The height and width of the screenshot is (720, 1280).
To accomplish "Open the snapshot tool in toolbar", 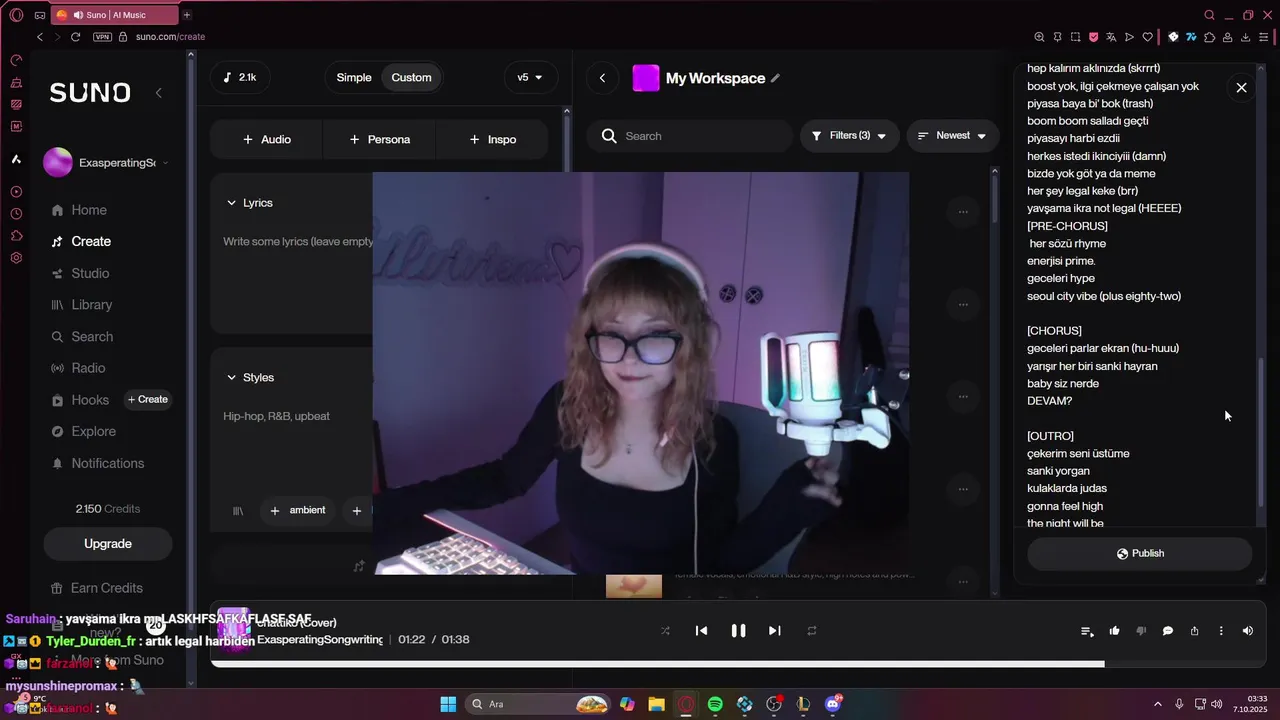I will (x=1075, y=37).
